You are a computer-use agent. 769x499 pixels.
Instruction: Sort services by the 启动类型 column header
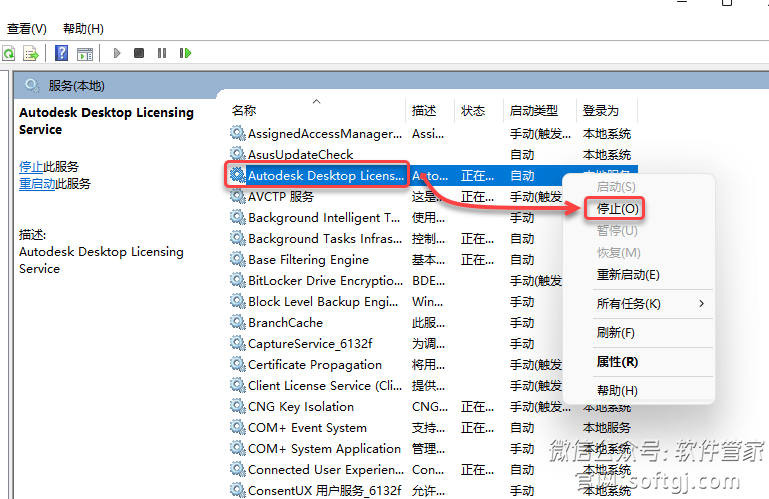pos(533,110)
